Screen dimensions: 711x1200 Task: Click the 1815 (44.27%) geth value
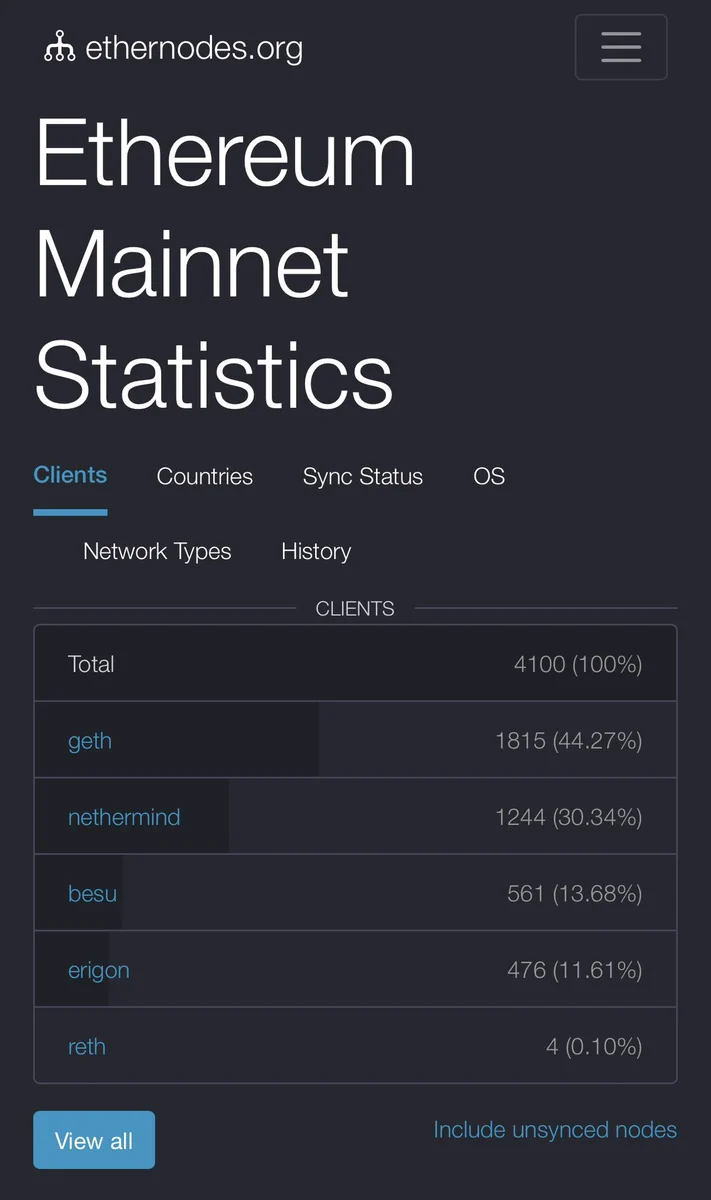click(569, 741)
